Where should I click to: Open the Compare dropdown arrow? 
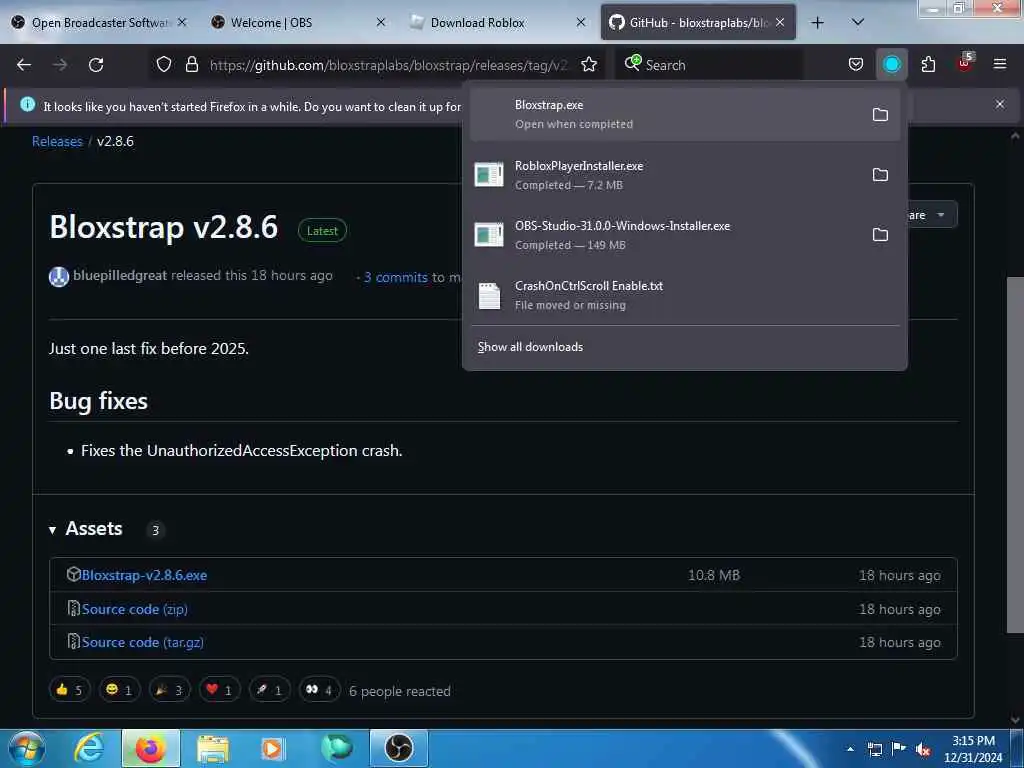pos(940,215)
